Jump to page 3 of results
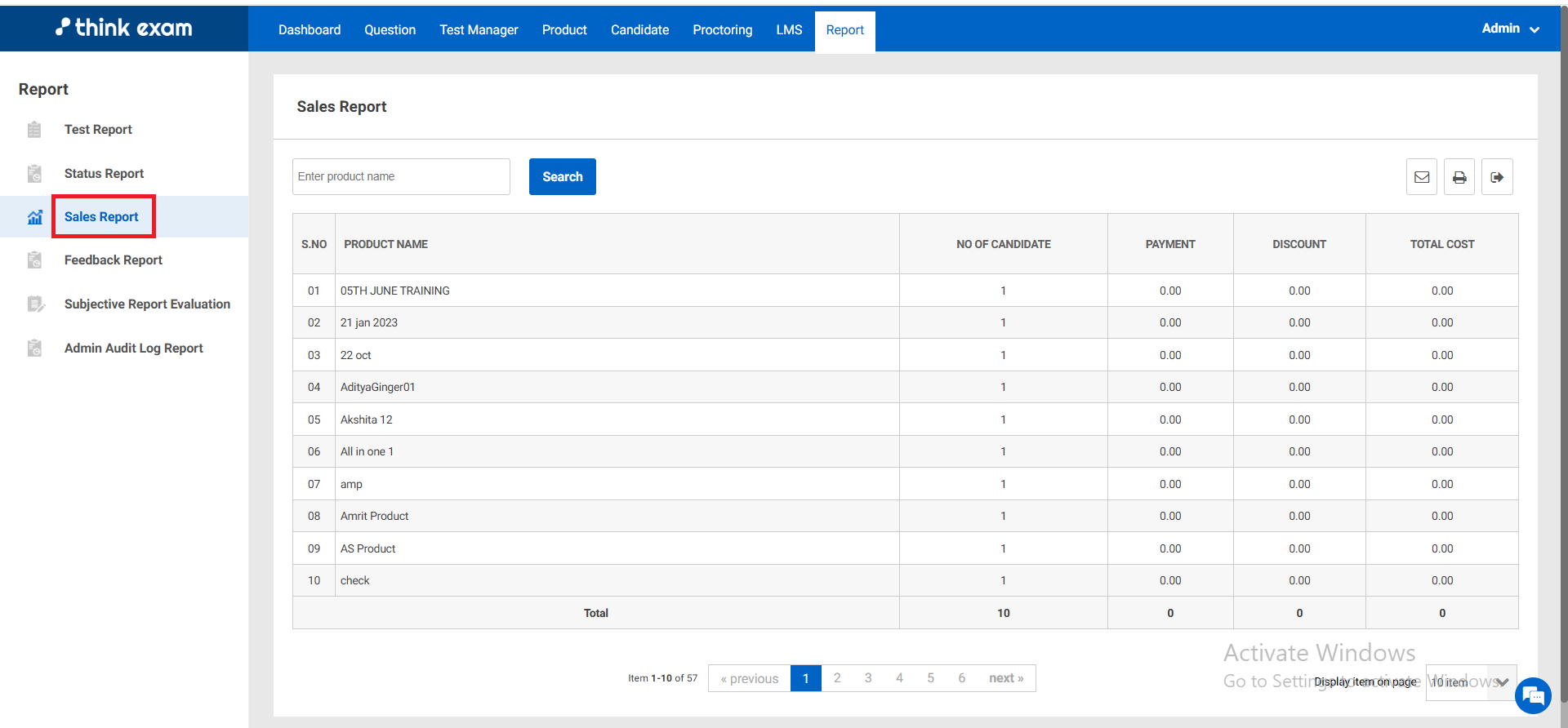 click(868, 678)
